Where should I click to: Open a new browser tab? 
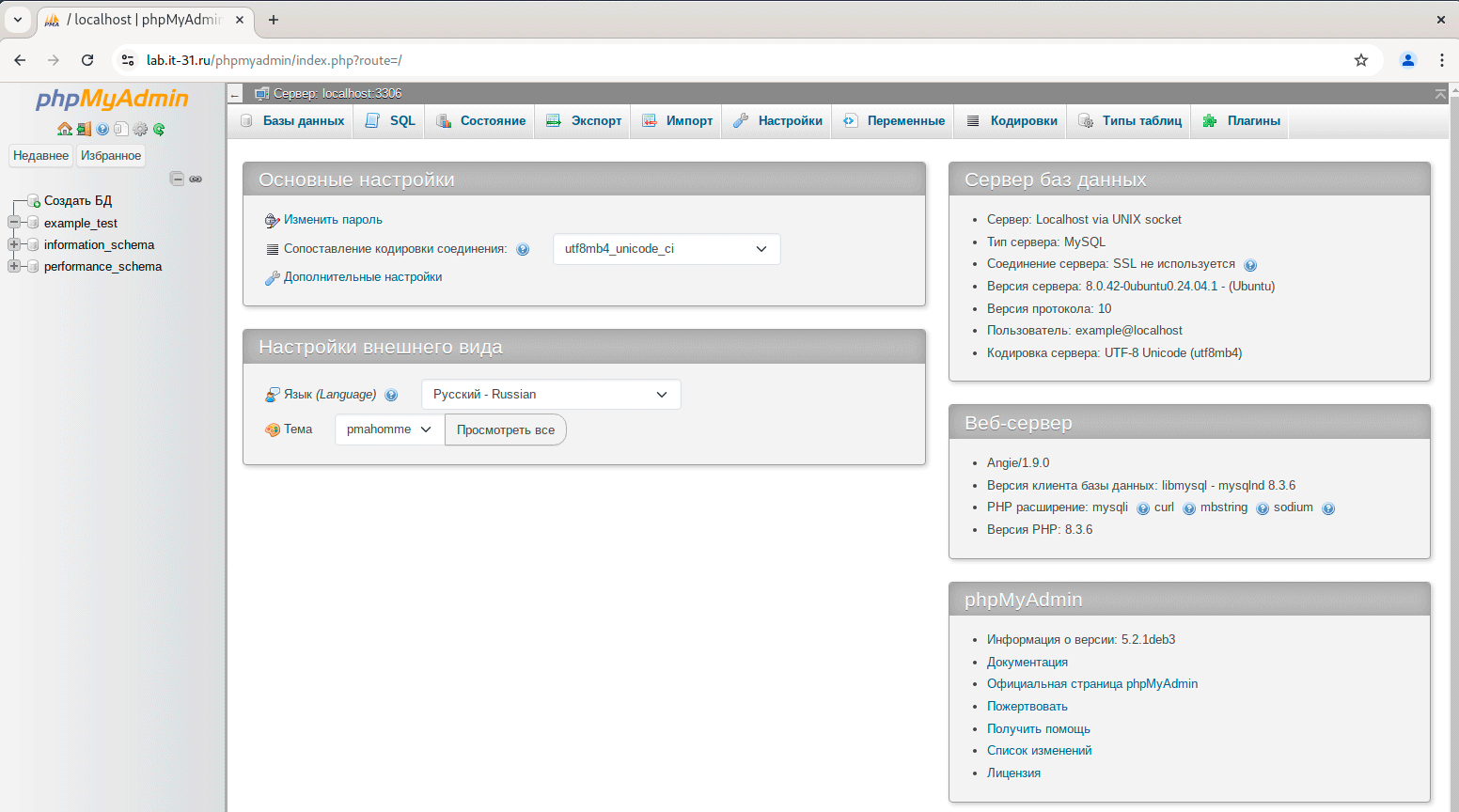click(x=274, y=20)
